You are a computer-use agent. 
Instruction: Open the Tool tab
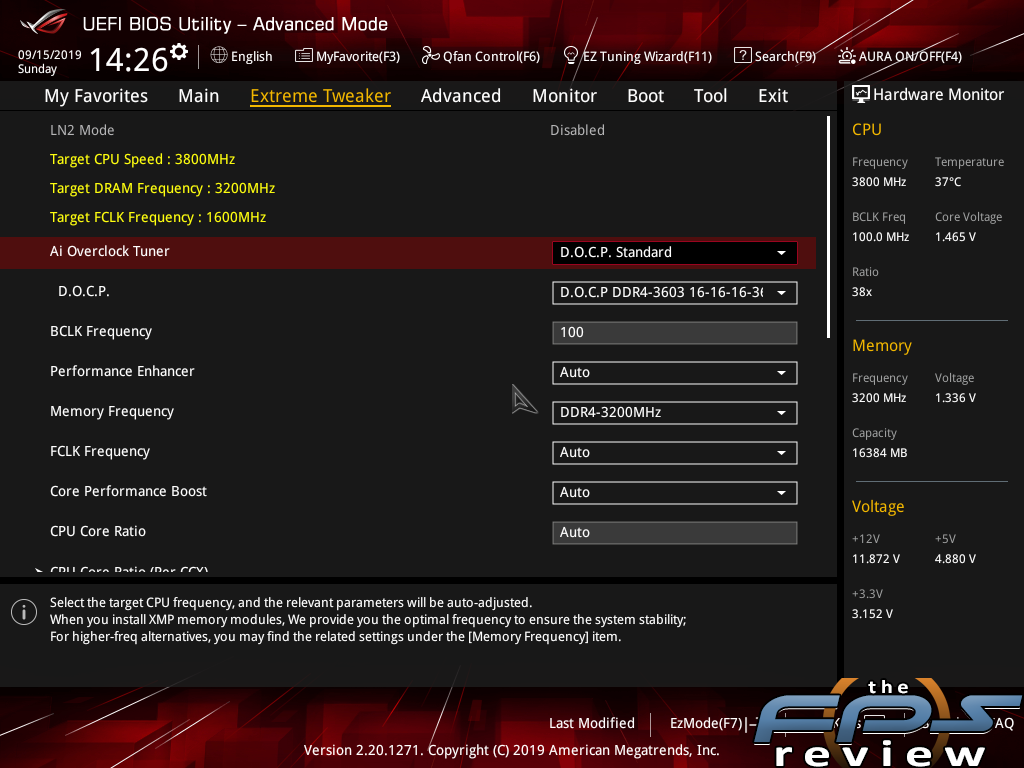pos(710,95)
